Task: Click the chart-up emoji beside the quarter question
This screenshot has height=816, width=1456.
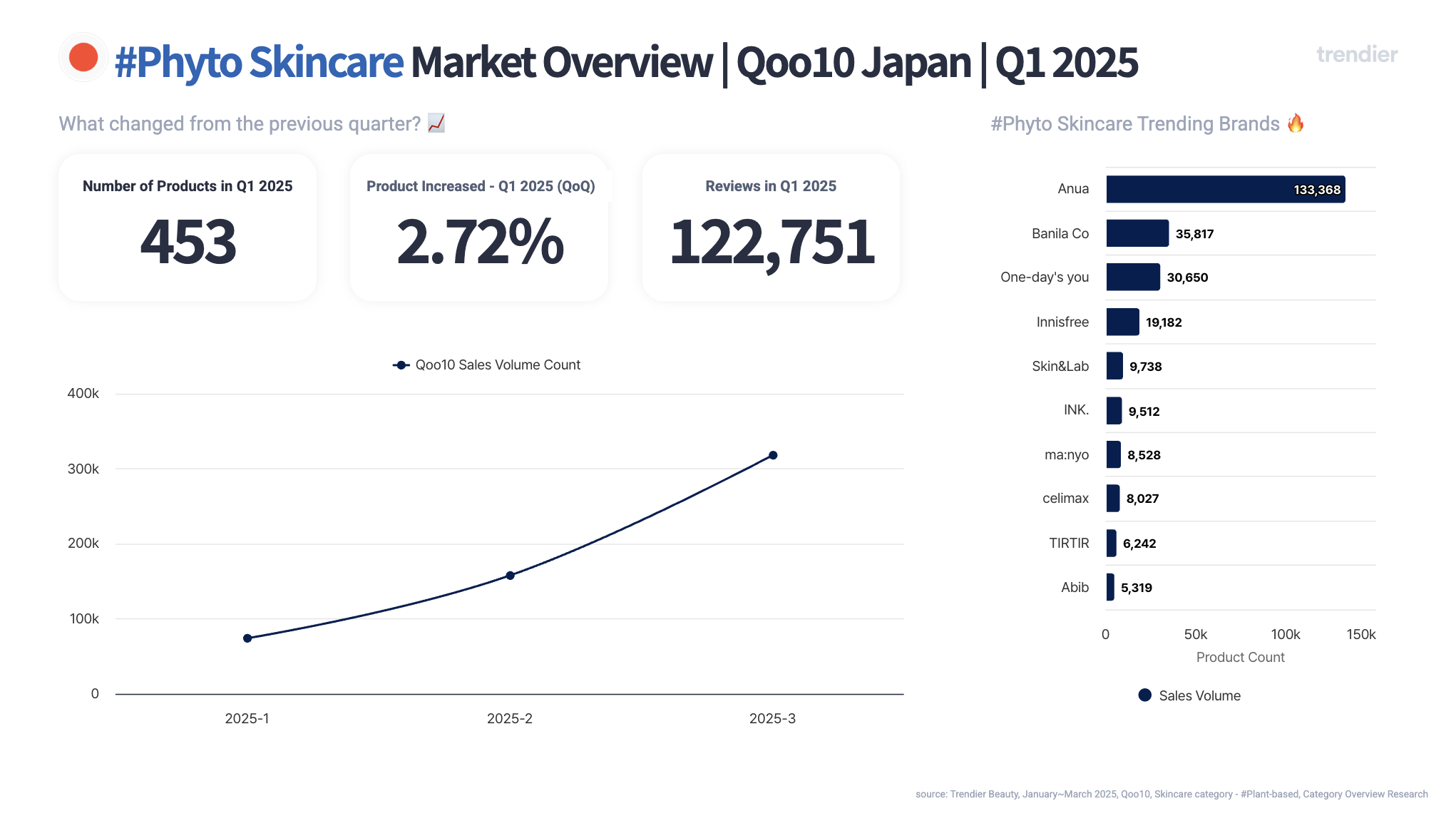Action: 436,123
